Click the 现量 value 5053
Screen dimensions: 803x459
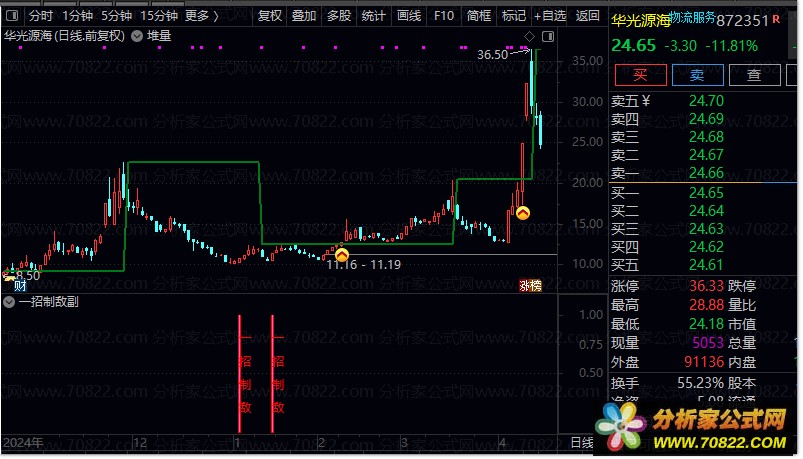pos(708,343)
